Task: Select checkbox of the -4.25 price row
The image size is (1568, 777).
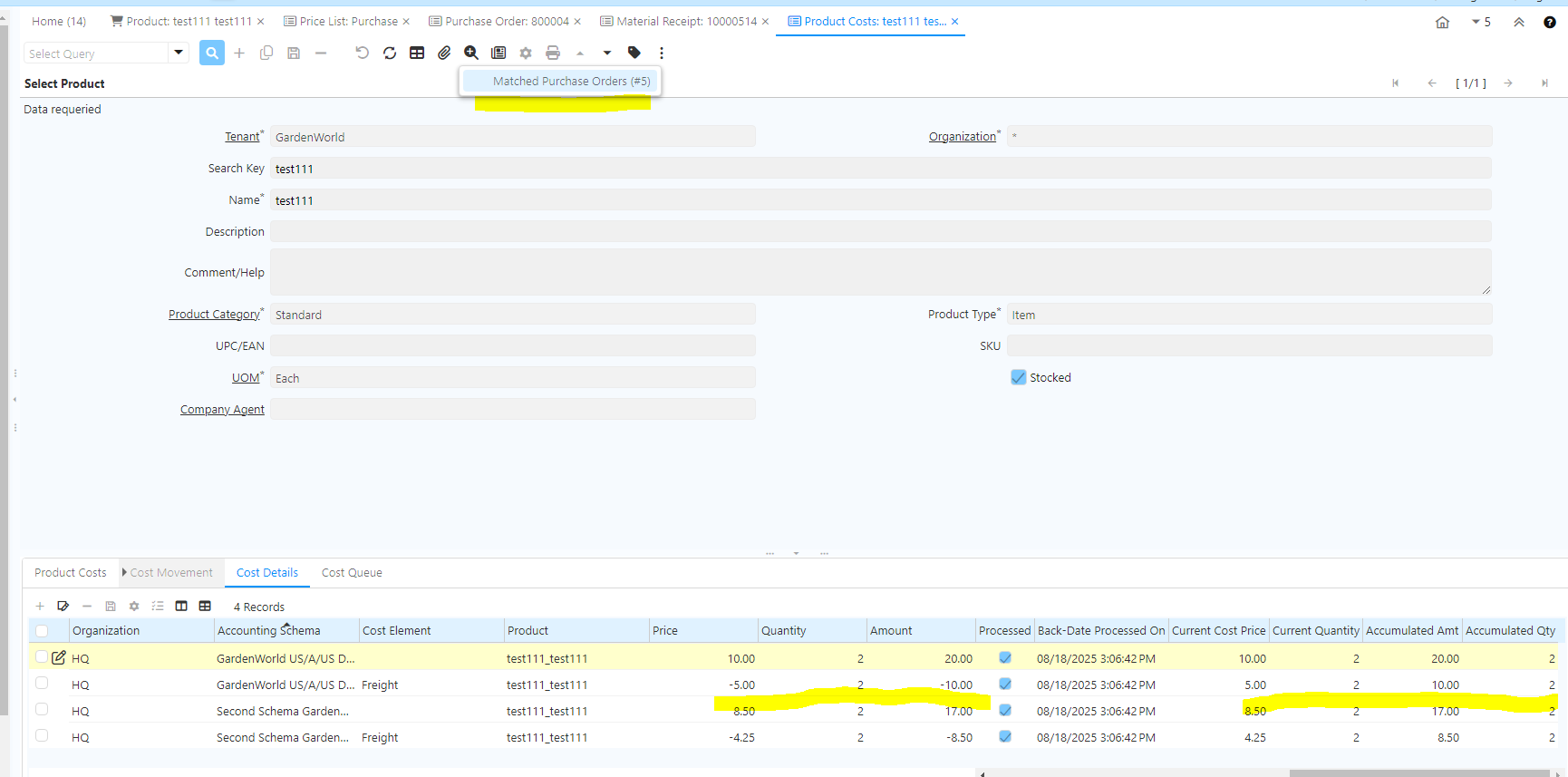Action: 42,735
